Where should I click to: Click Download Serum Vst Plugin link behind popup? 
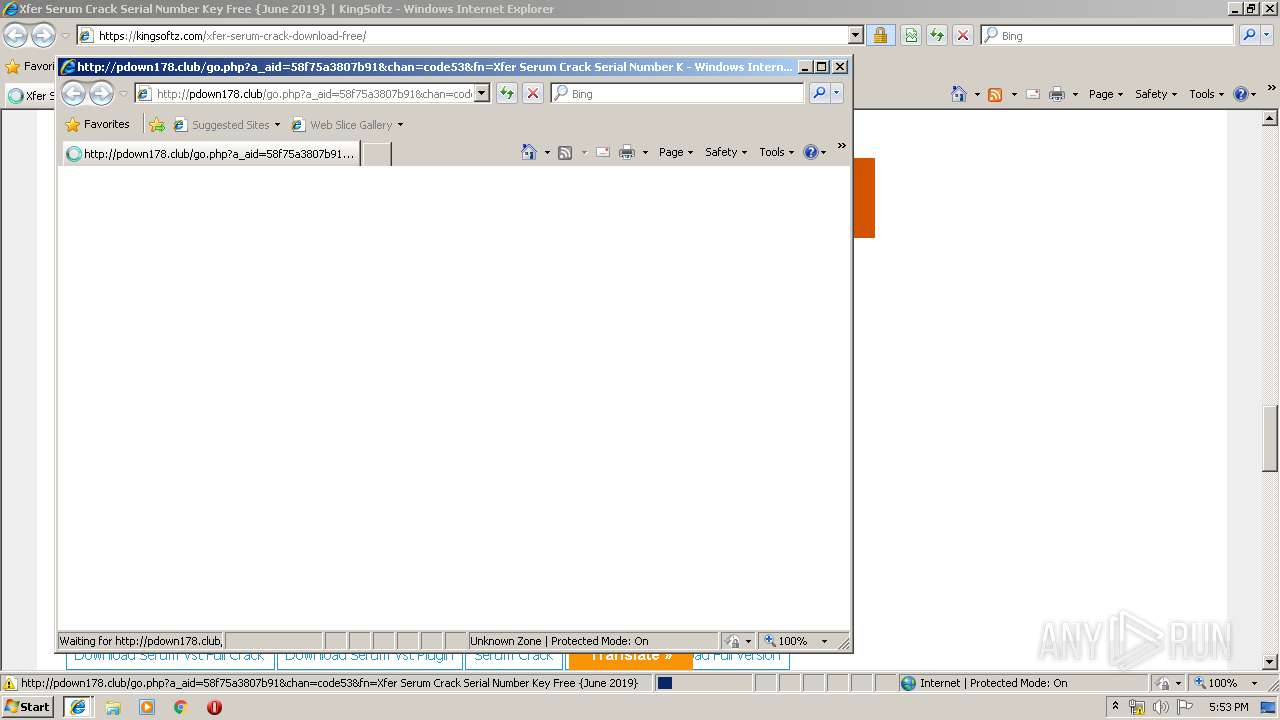pyautogui.click(x=369, y=657)
